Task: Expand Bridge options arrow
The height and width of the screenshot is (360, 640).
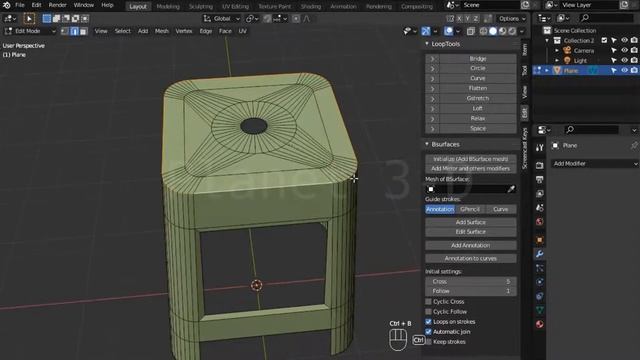Action: click(x=432, y=58)
